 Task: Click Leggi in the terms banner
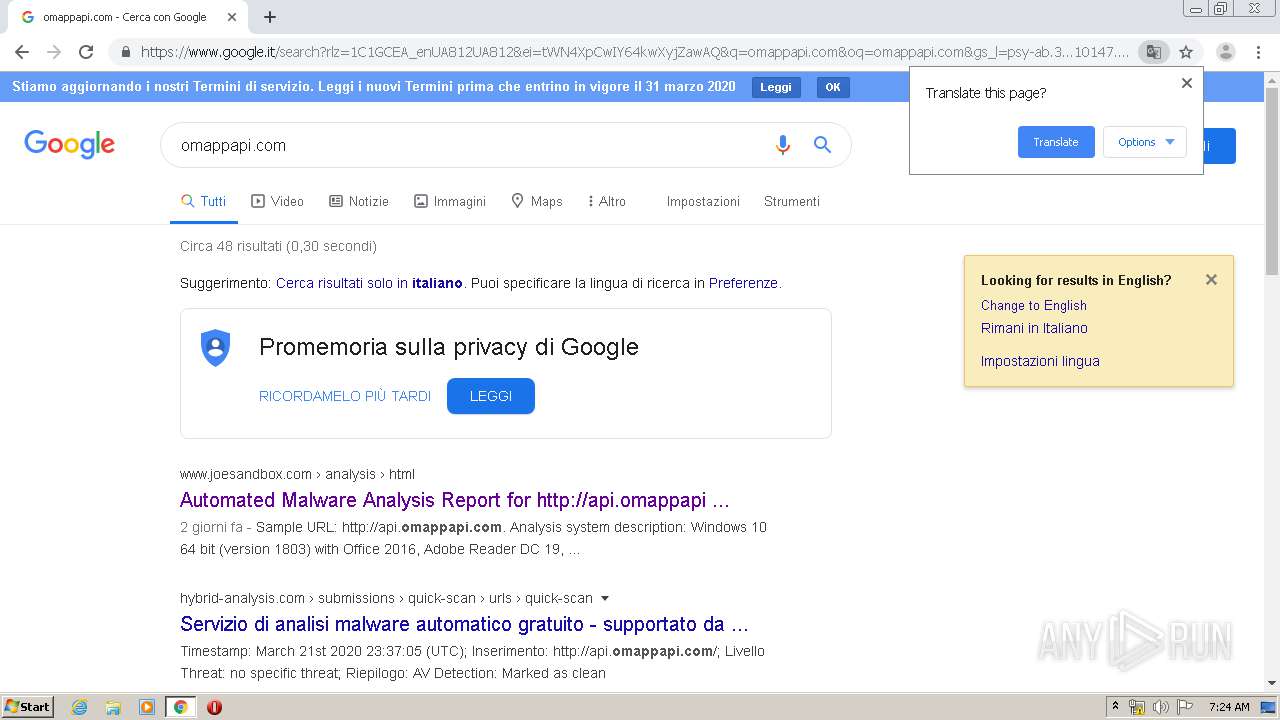776,87
